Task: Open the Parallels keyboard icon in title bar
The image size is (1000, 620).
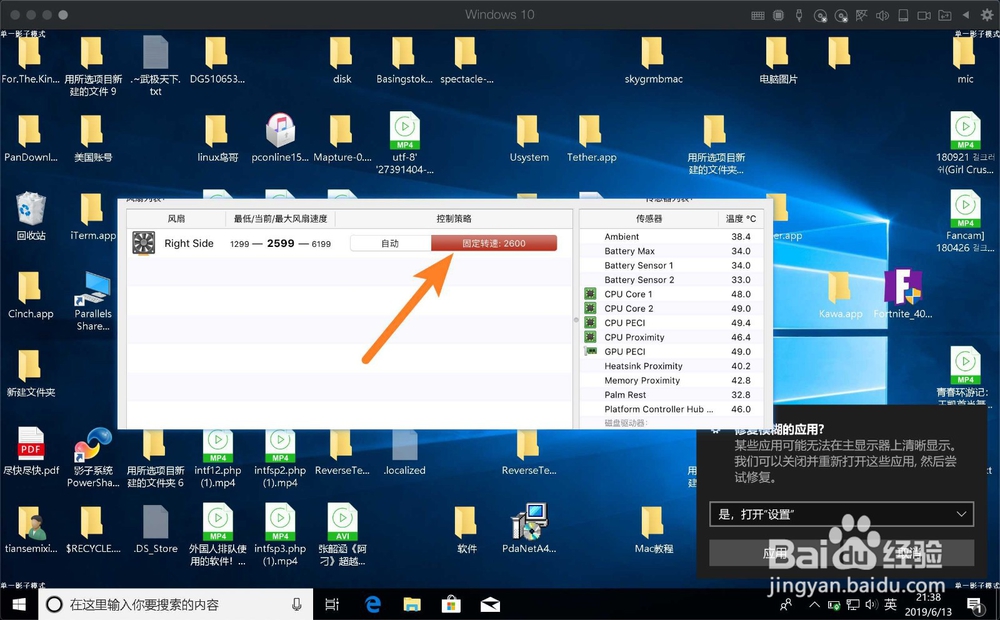Action: pos(758,15)
